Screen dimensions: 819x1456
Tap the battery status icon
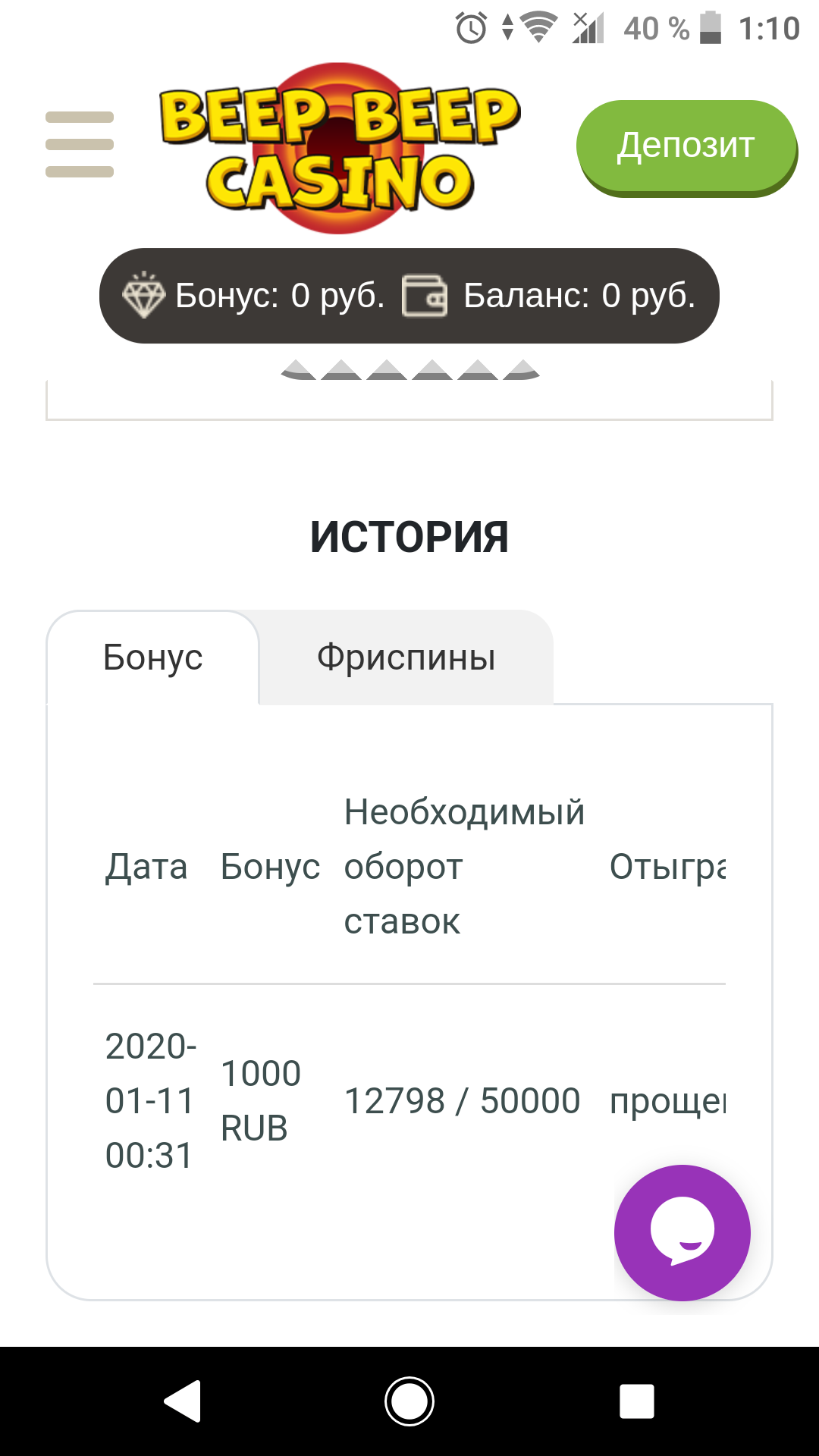coord(711,28)
